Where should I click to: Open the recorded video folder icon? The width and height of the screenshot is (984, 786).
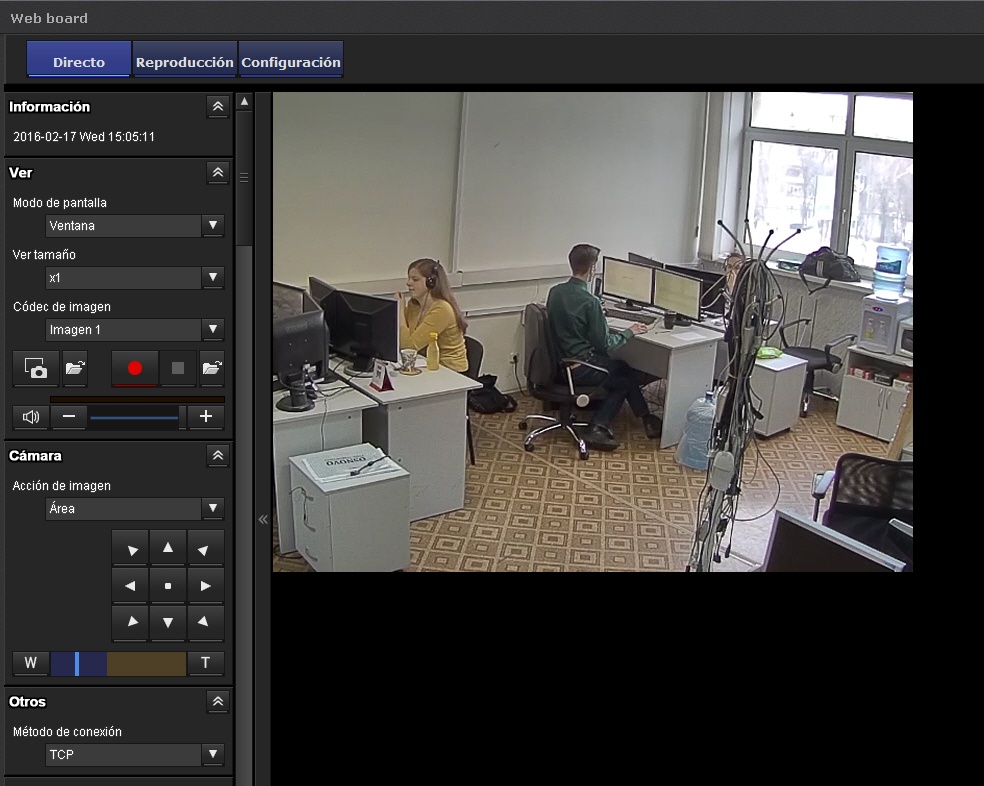pyautogui.click(x=211, y=368)
